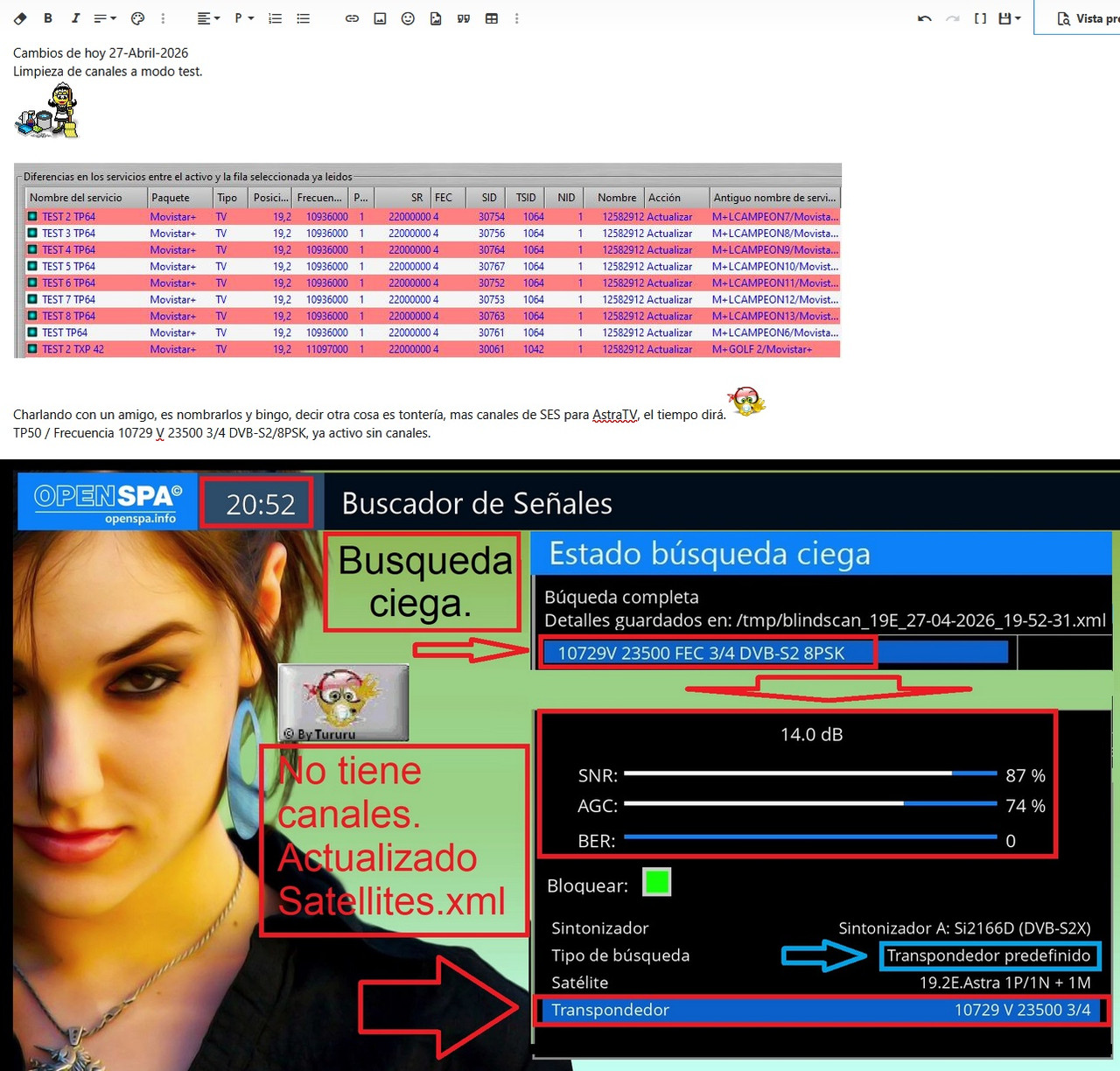Redo the last undone edit

tap(952, 18)
